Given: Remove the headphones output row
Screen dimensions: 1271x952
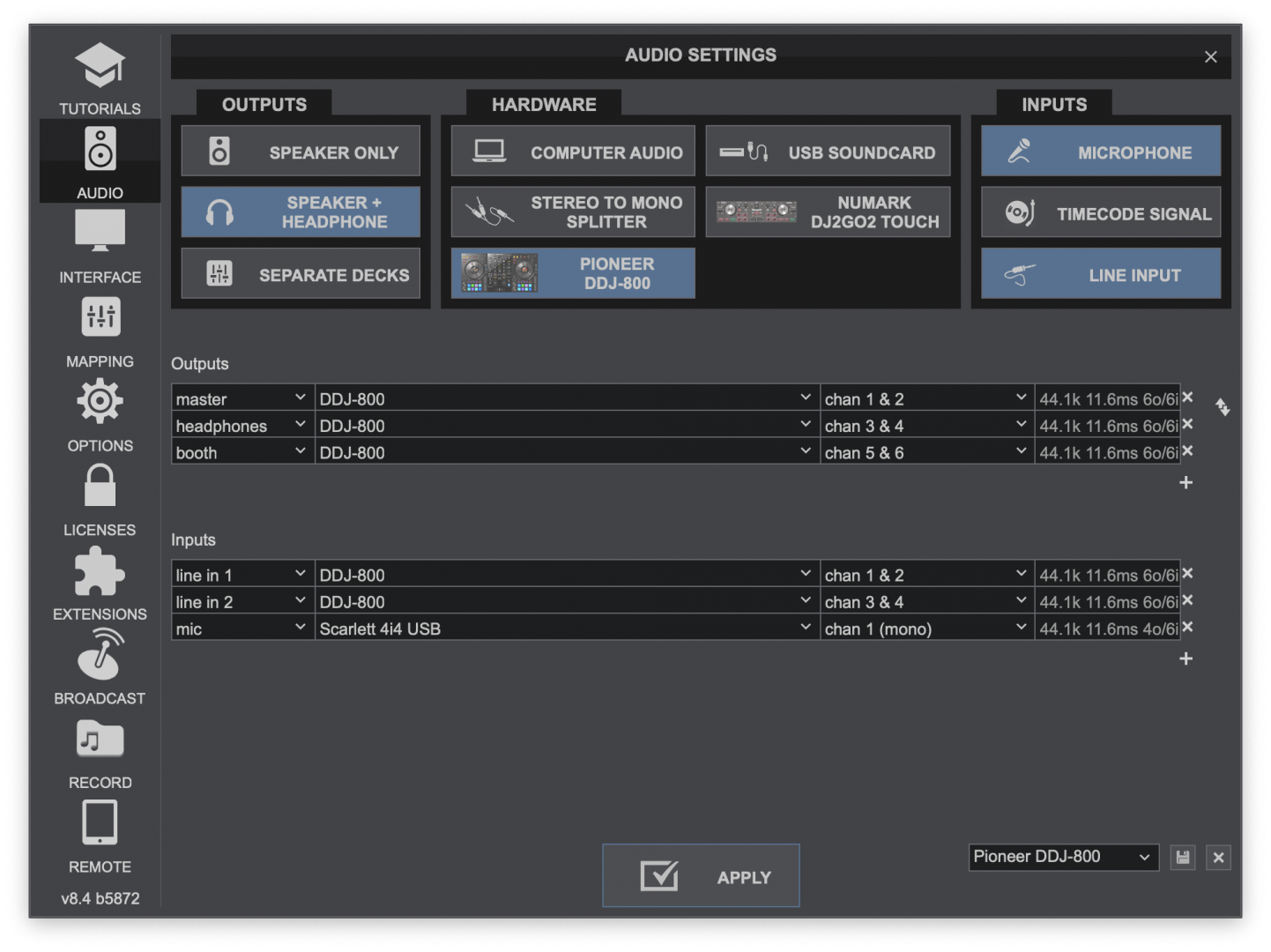Looking at the screenshot, I should [x=1187, y=425].
